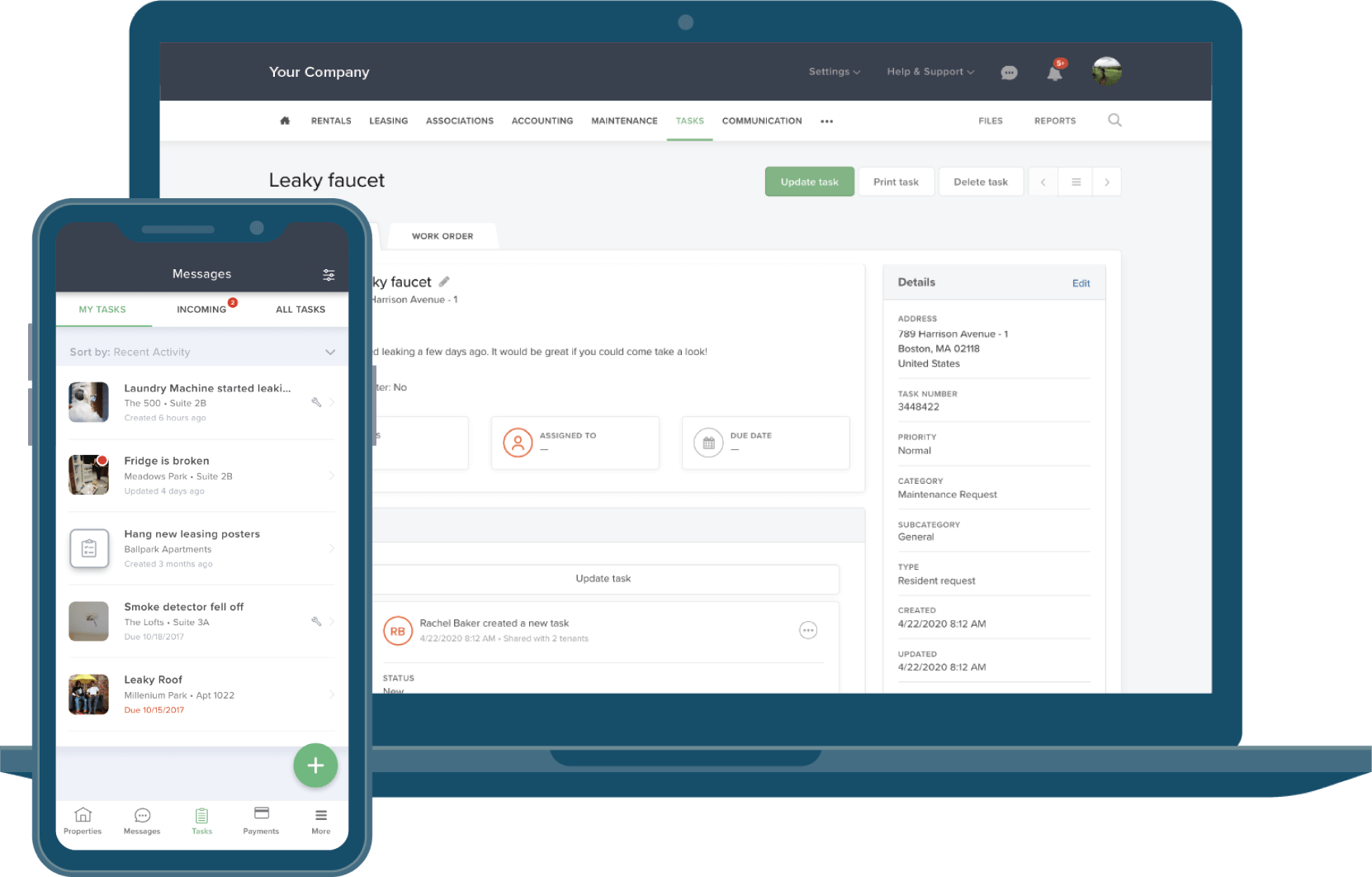Click the Assigned To person icon
The width and height of the screenshot is (1372, 877).
coord(518,443)
